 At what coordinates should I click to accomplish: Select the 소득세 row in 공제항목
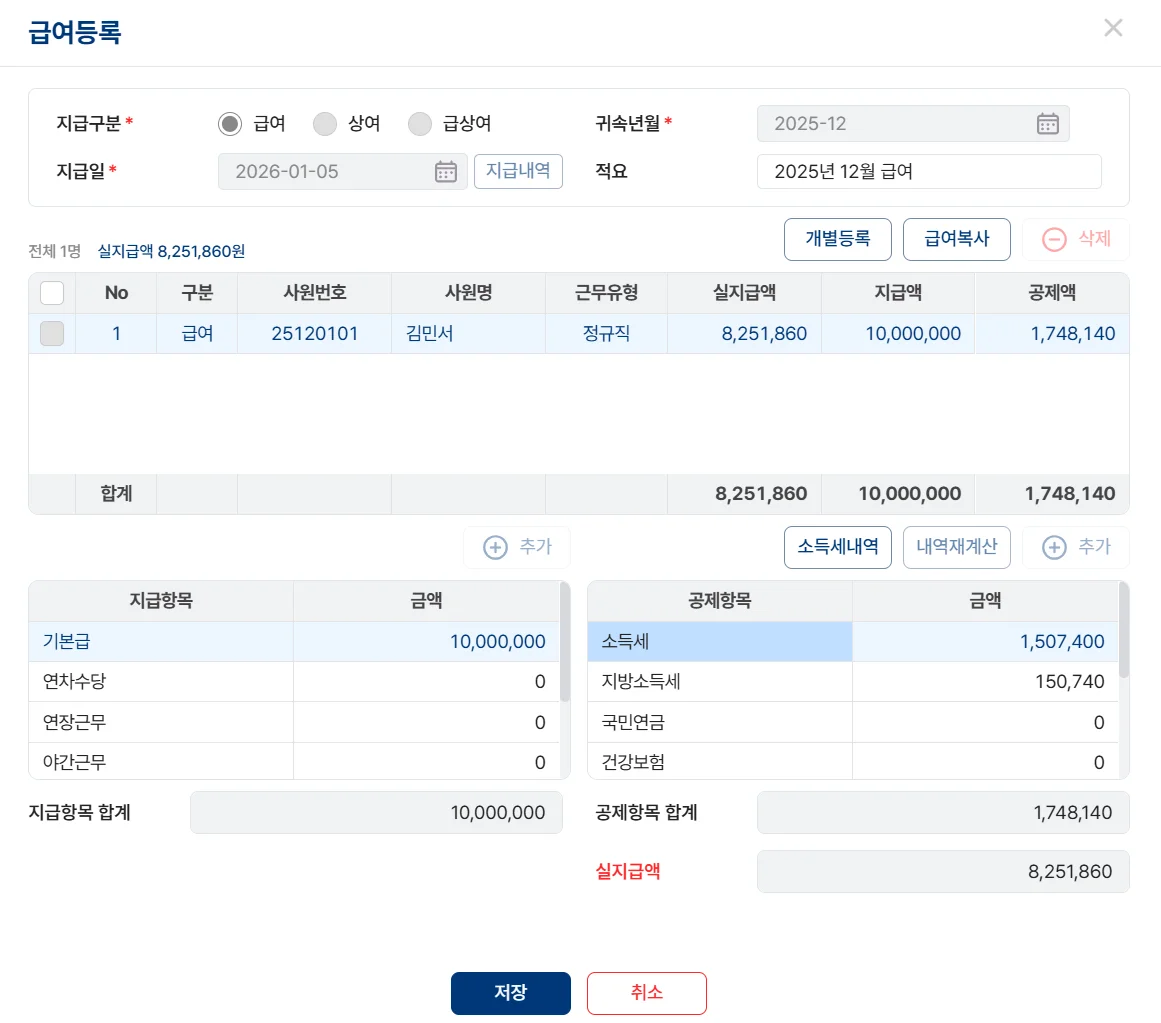pos(719,642)
